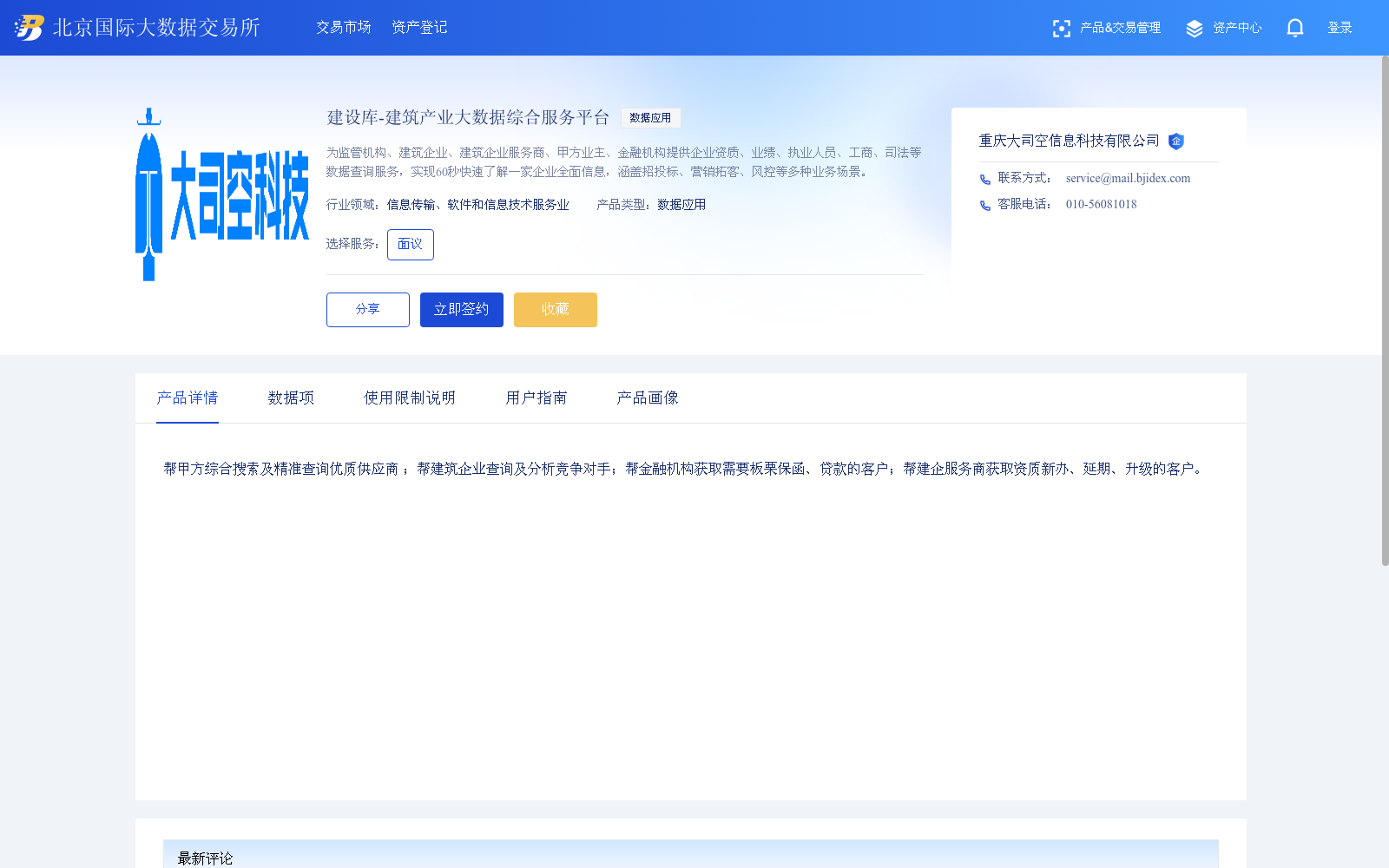Click the email service@mail.bjidex.com

click(1128, 179)
